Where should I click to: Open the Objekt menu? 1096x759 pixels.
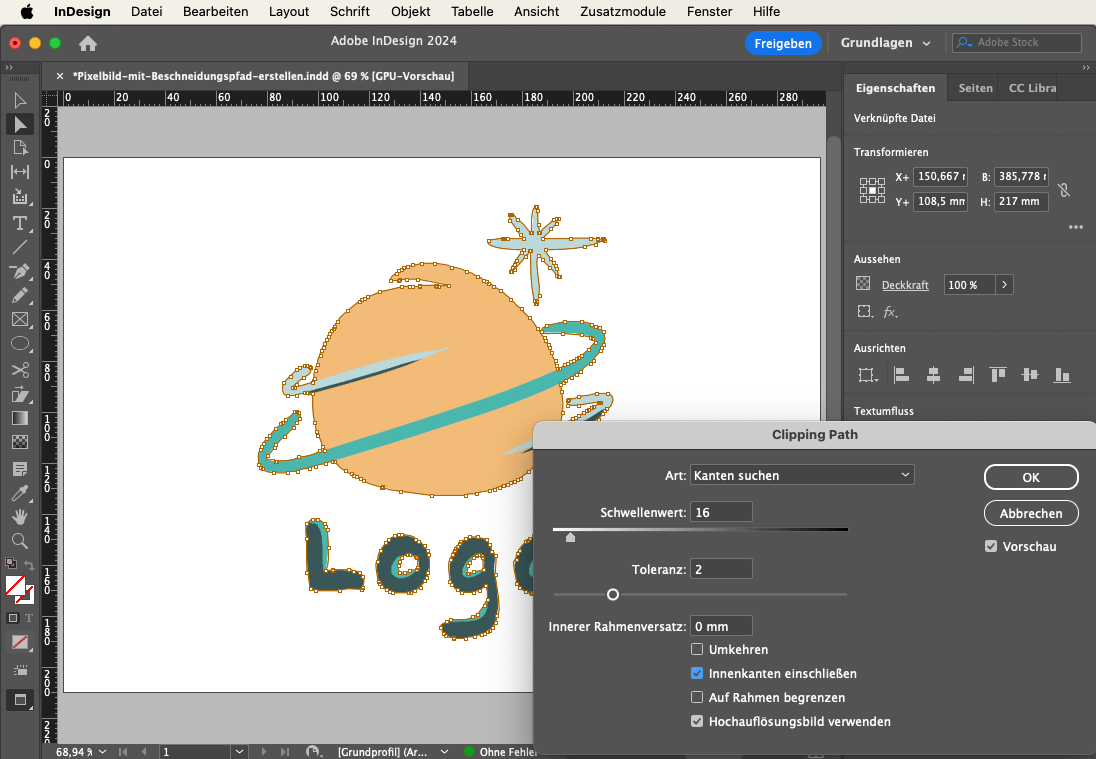[x=410, y=12]
